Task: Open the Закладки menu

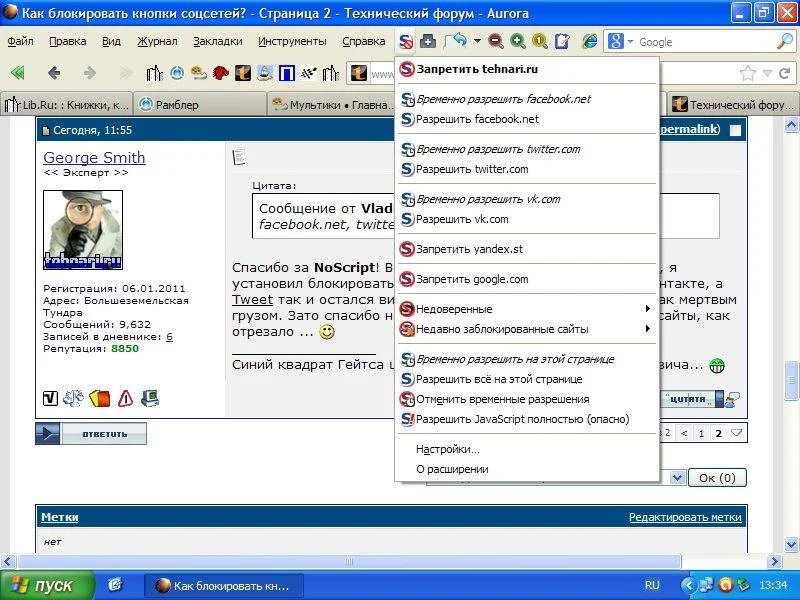Action: (x=217, y=41)
